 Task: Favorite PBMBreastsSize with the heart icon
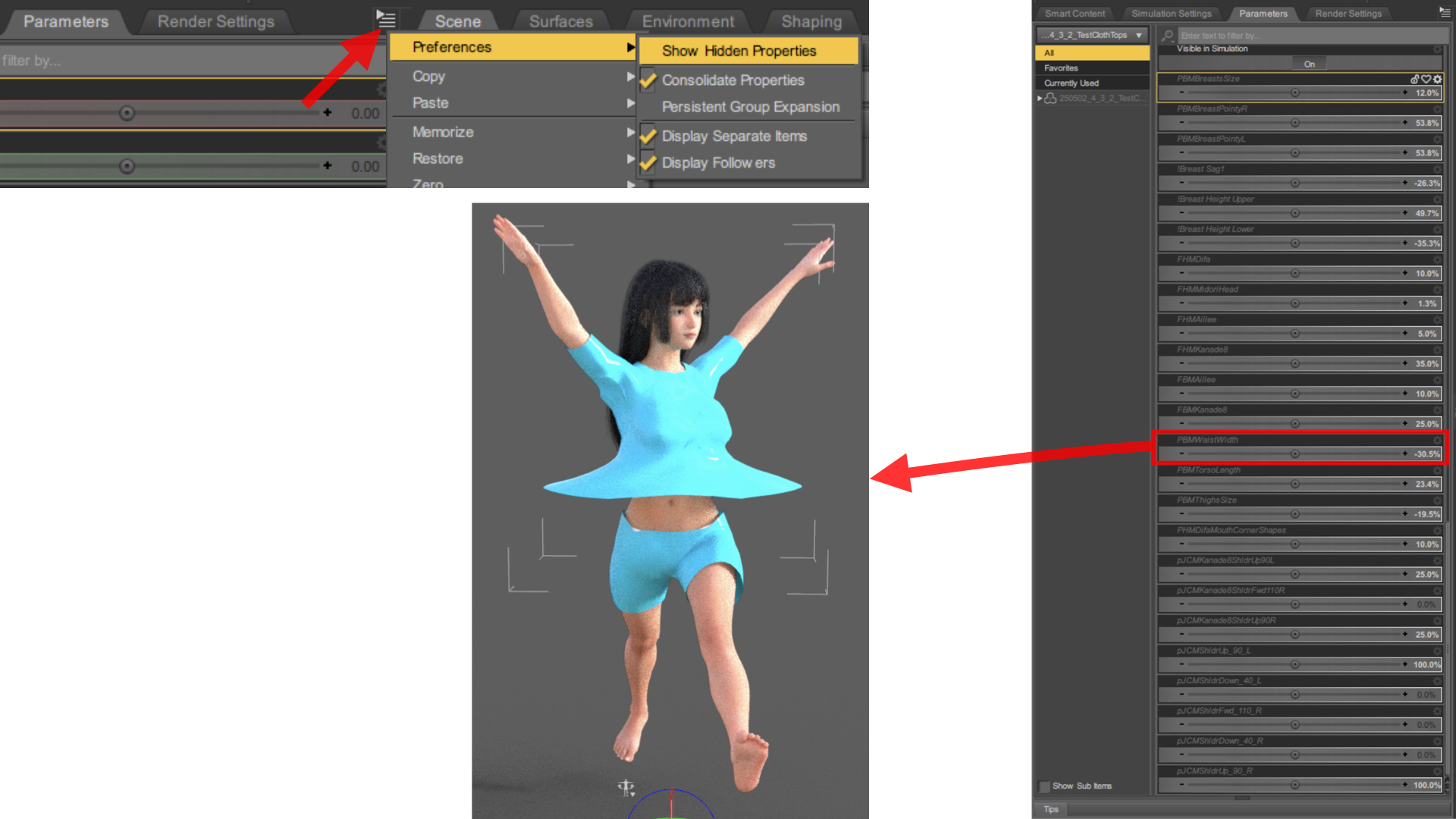(x=1426, y=79)
